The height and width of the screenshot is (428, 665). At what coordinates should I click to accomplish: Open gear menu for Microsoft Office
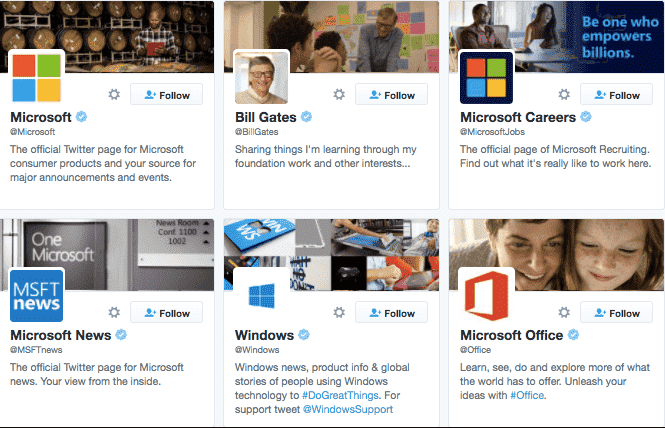[564, 313]
